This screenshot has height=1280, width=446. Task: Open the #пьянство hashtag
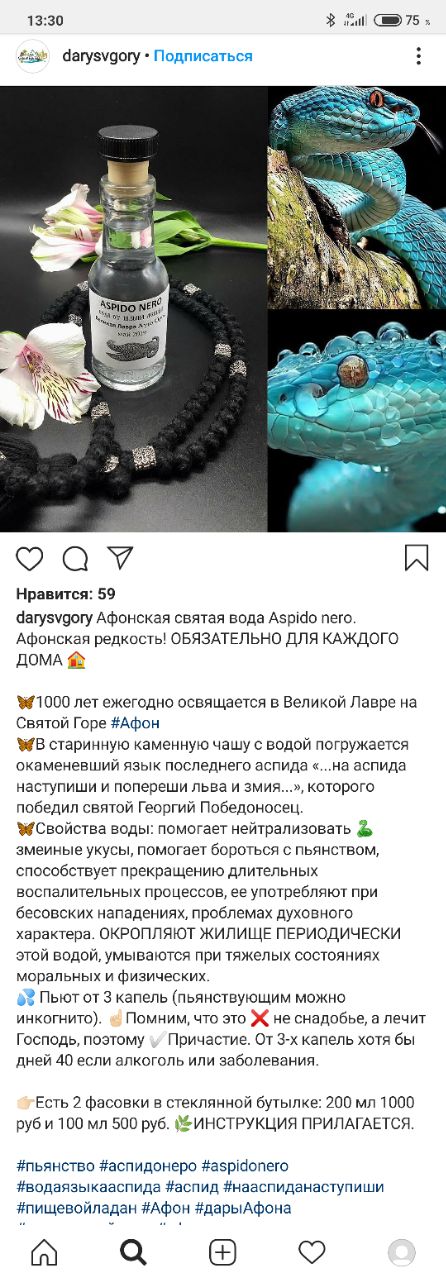[x=56, y=1166]
